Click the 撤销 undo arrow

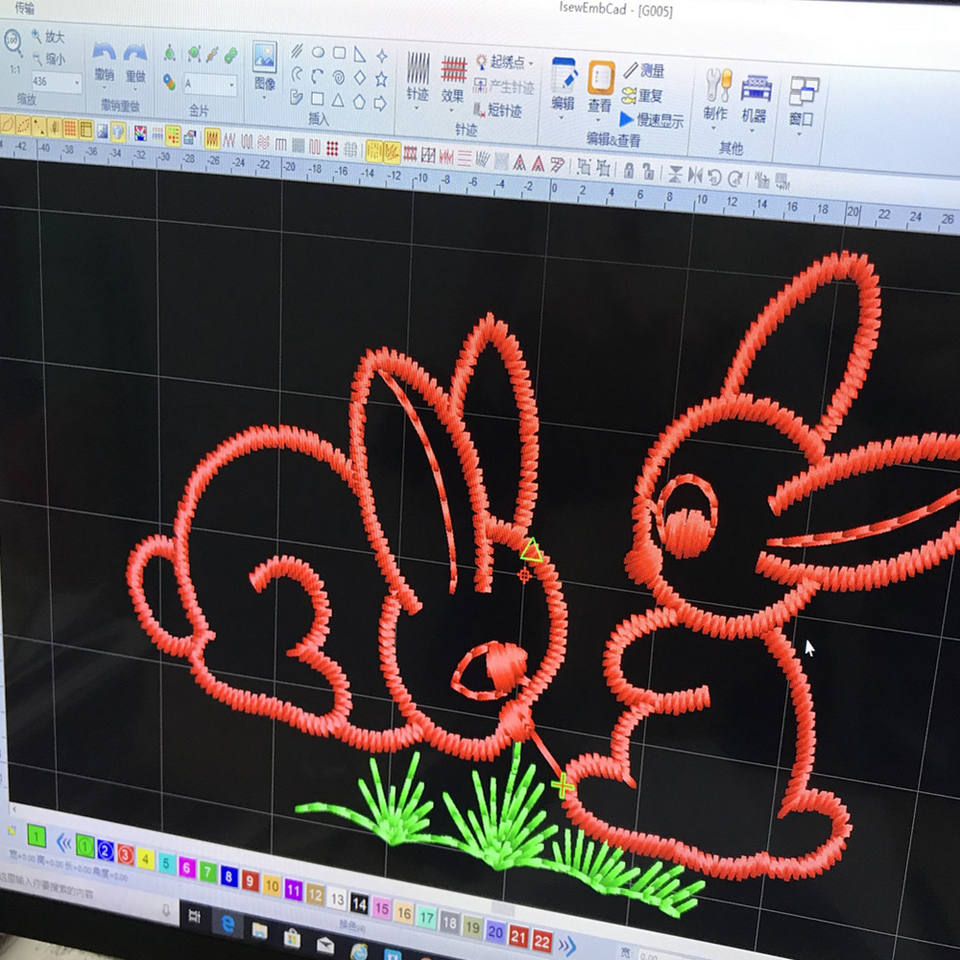tap(104, 61)
